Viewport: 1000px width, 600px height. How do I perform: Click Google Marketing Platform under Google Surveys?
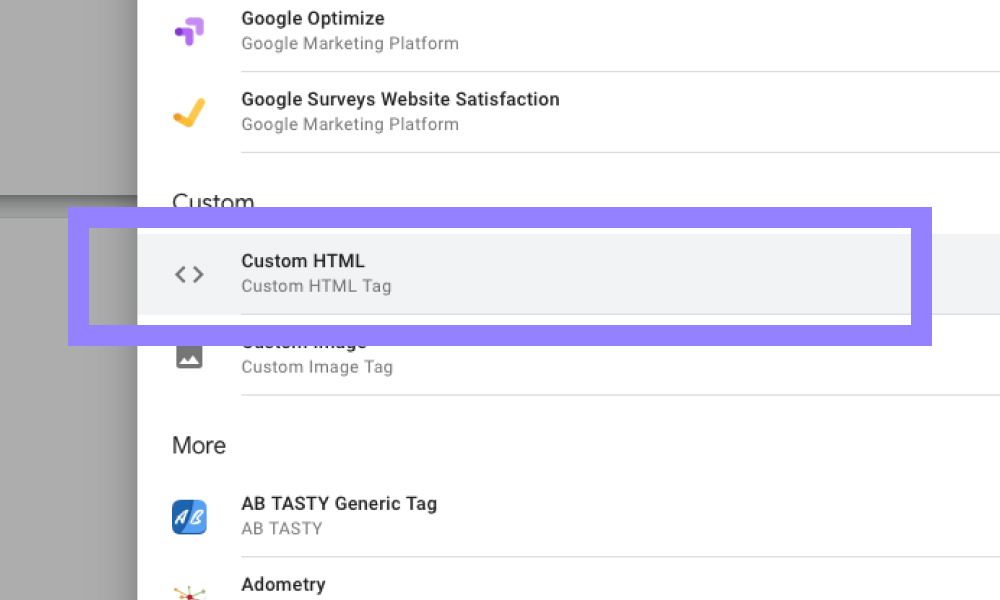point(350,125)
